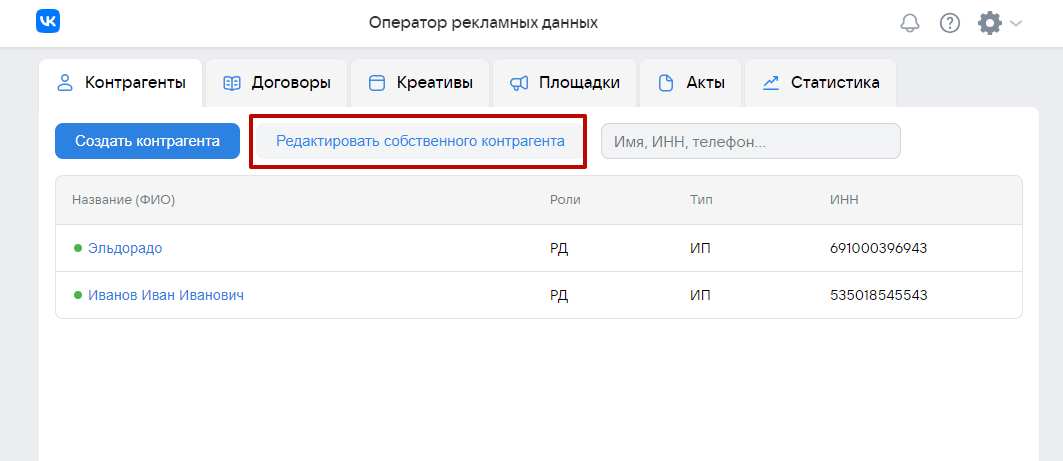The image size is (1063, 461).
Task: Open the Акты tab
Action: [x=692, y=83]
